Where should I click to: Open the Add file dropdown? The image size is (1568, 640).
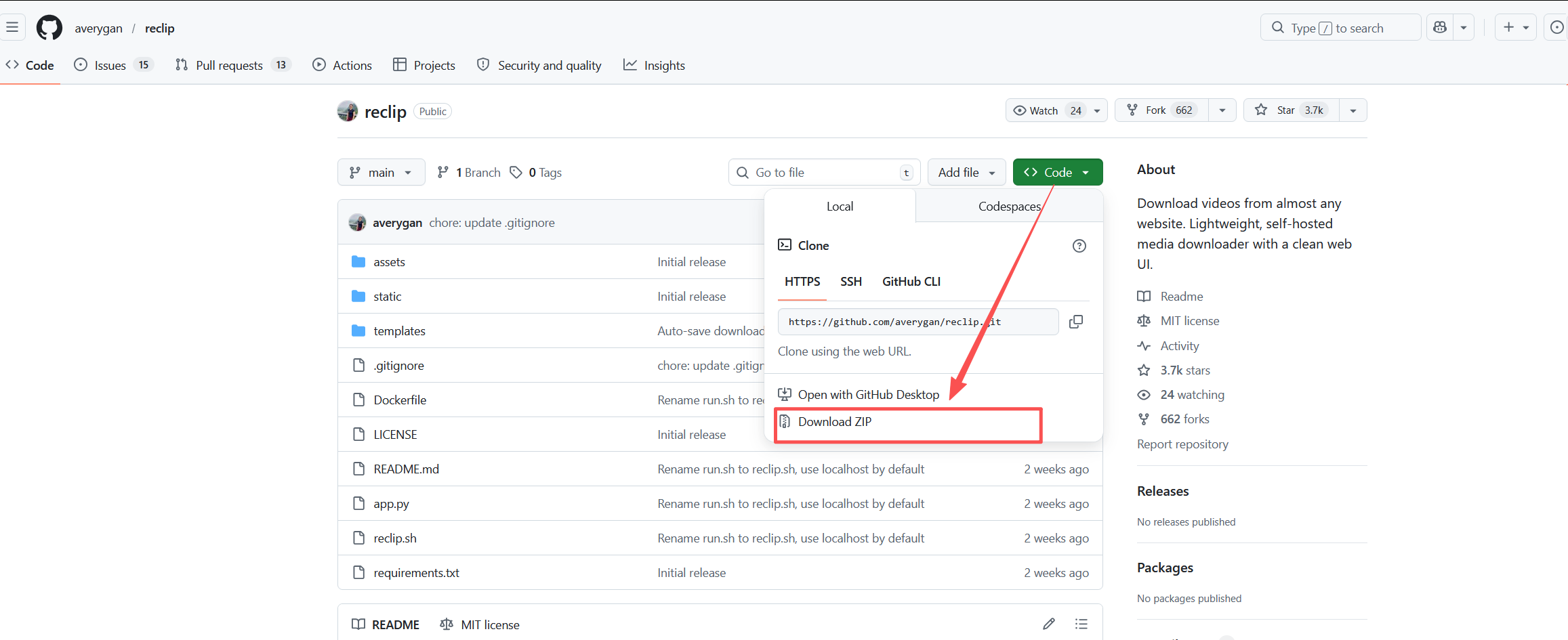click(x=967, y=173)
